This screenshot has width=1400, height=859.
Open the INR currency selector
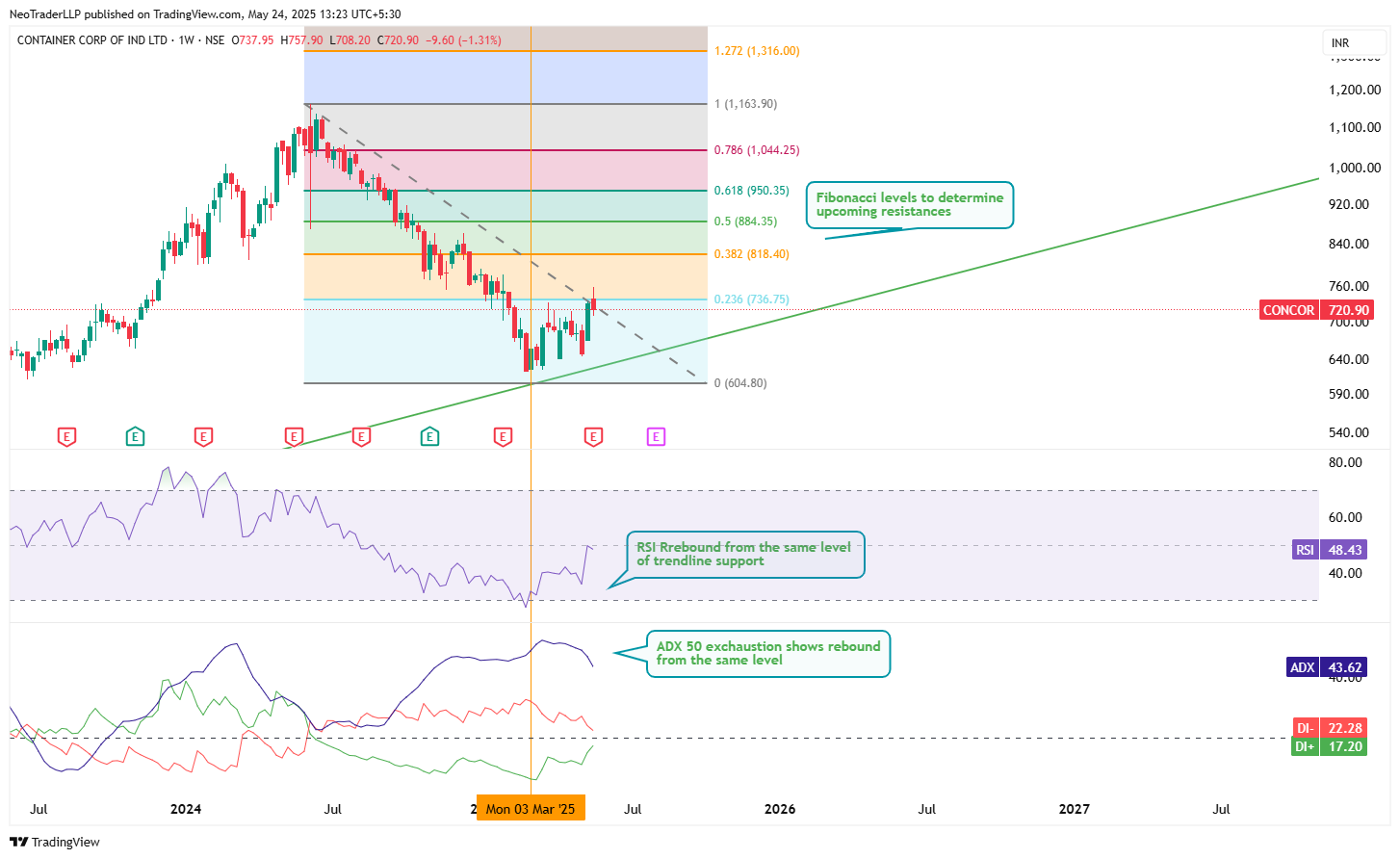1340,43
